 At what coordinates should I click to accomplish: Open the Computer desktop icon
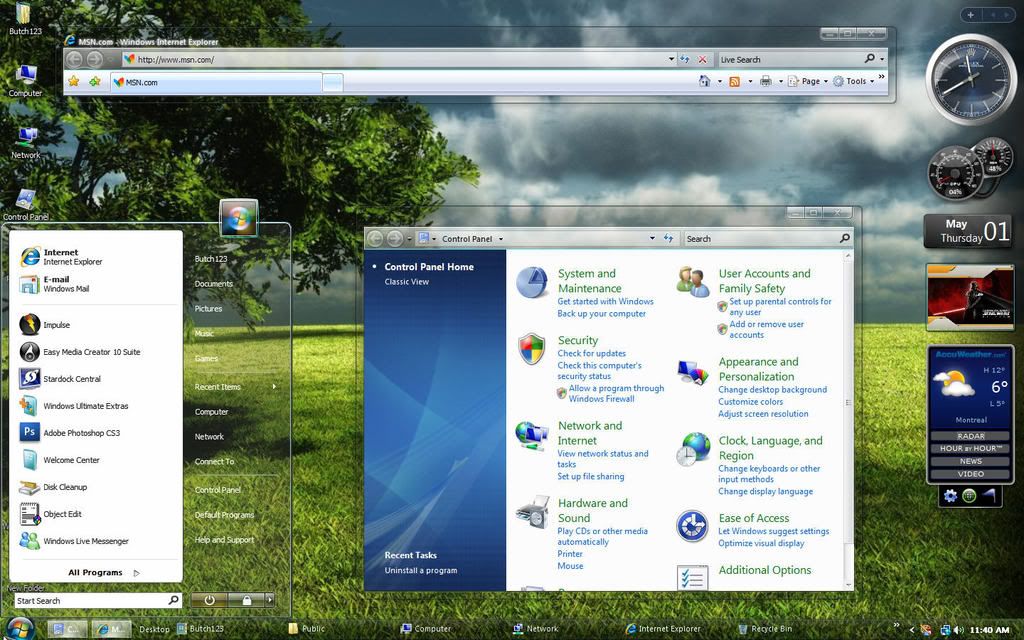(25, 80)
